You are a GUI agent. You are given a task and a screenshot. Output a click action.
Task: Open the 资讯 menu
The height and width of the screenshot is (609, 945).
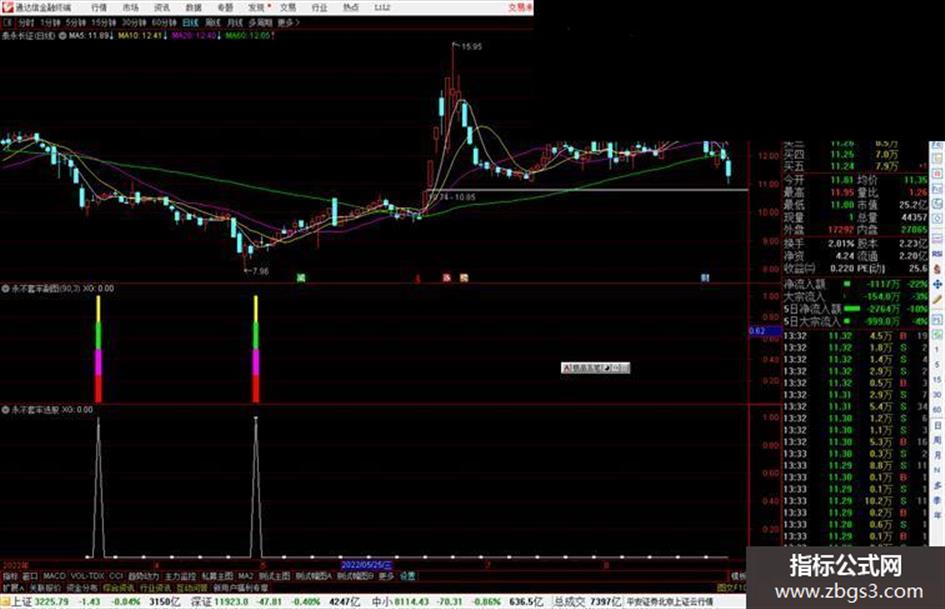click(162, 7)
